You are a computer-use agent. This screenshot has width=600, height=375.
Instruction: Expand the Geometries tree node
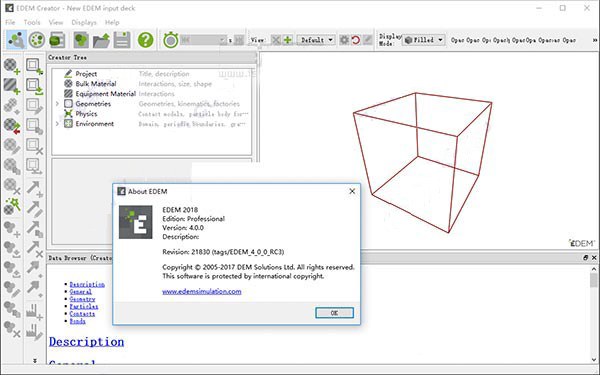[57, 104]
